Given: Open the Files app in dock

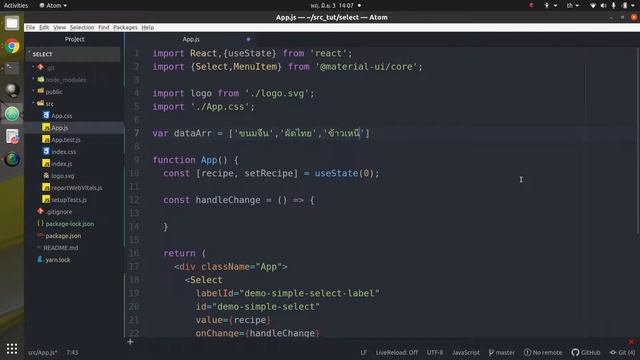Looking at the screenshot, I should [12, 23].
